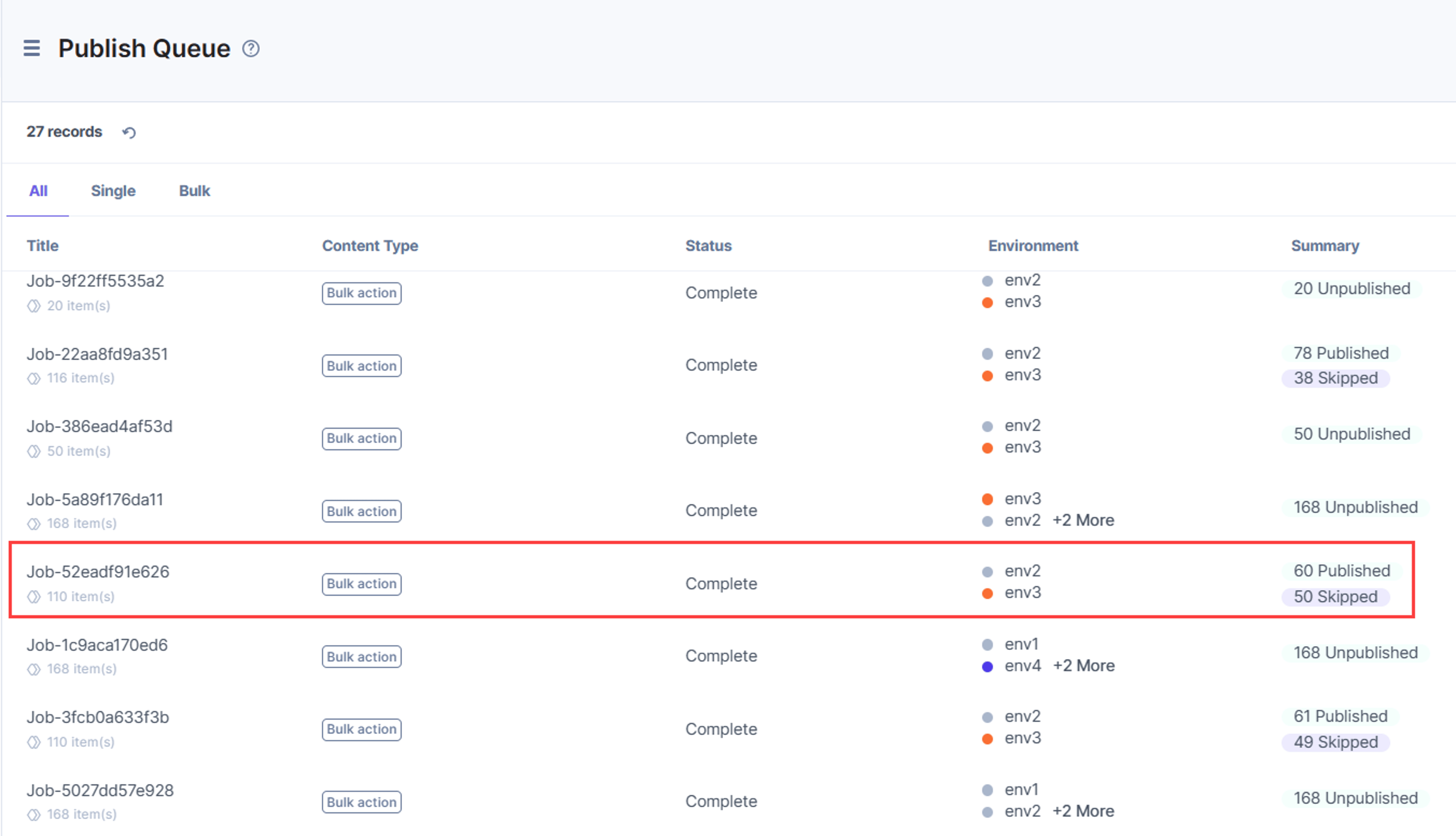
Task: Click items icon under Job-1c9aca170ed6
Action: pyautogui.click(x=34, y=669)
